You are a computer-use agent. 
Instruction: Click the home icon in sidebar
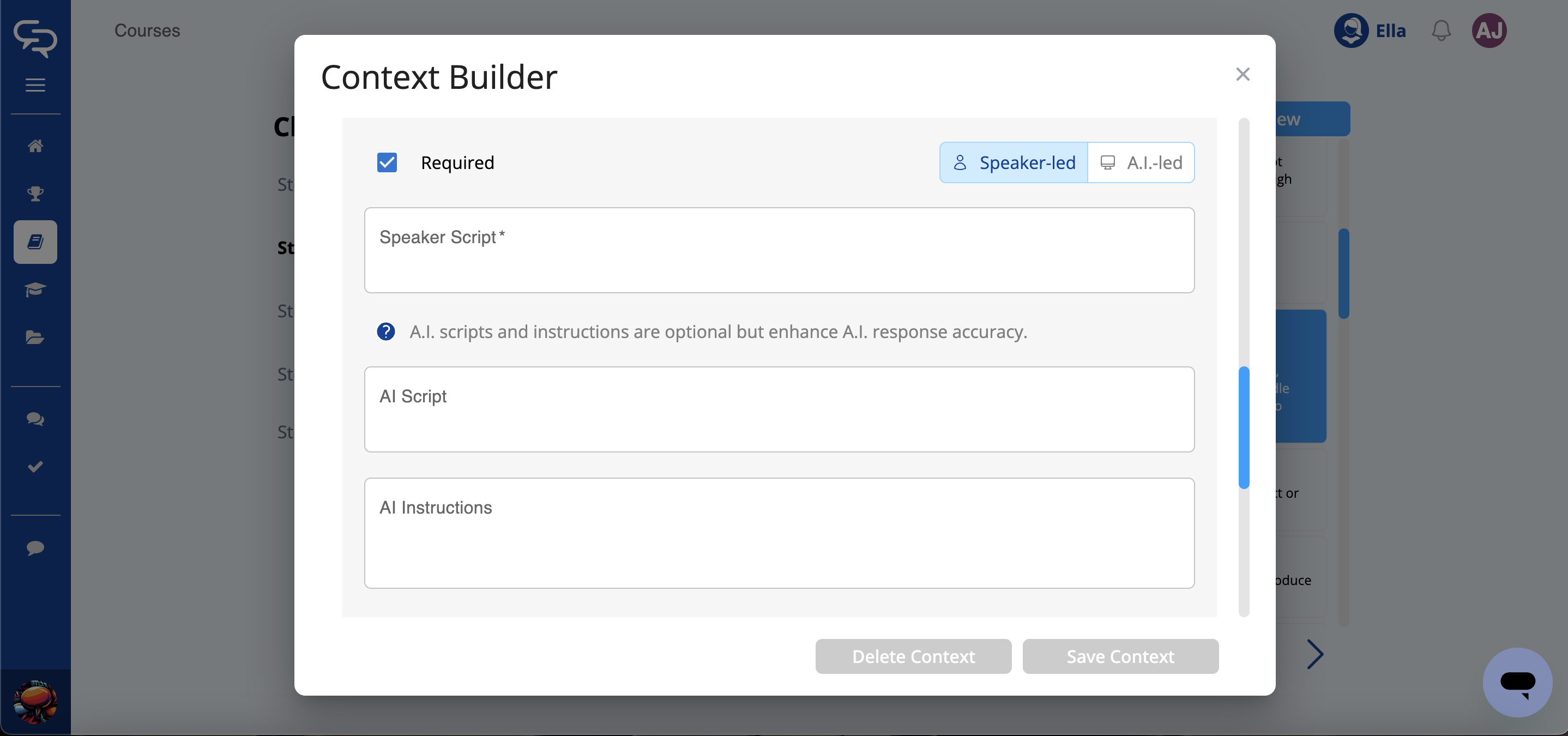[x=35, y=146]
